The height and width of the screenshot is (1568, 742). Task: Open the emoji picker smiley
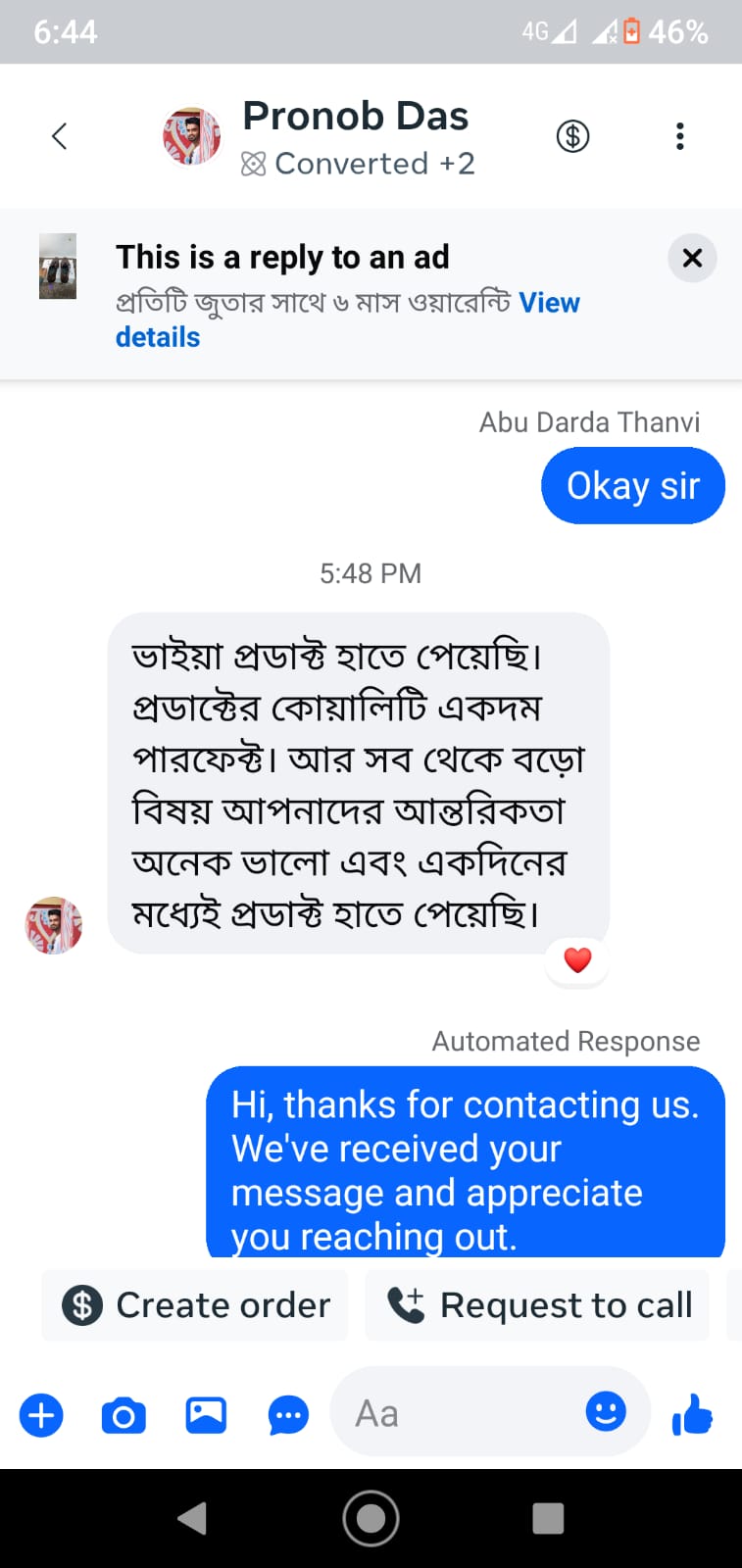click(606, 1412)
